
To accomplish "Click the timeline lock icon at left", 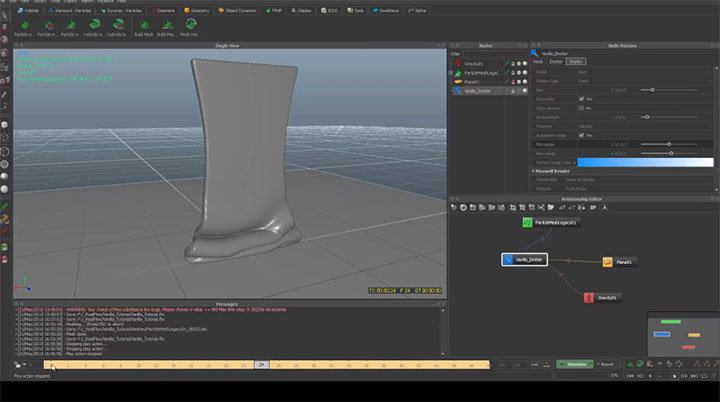I will tap(17, 365).
